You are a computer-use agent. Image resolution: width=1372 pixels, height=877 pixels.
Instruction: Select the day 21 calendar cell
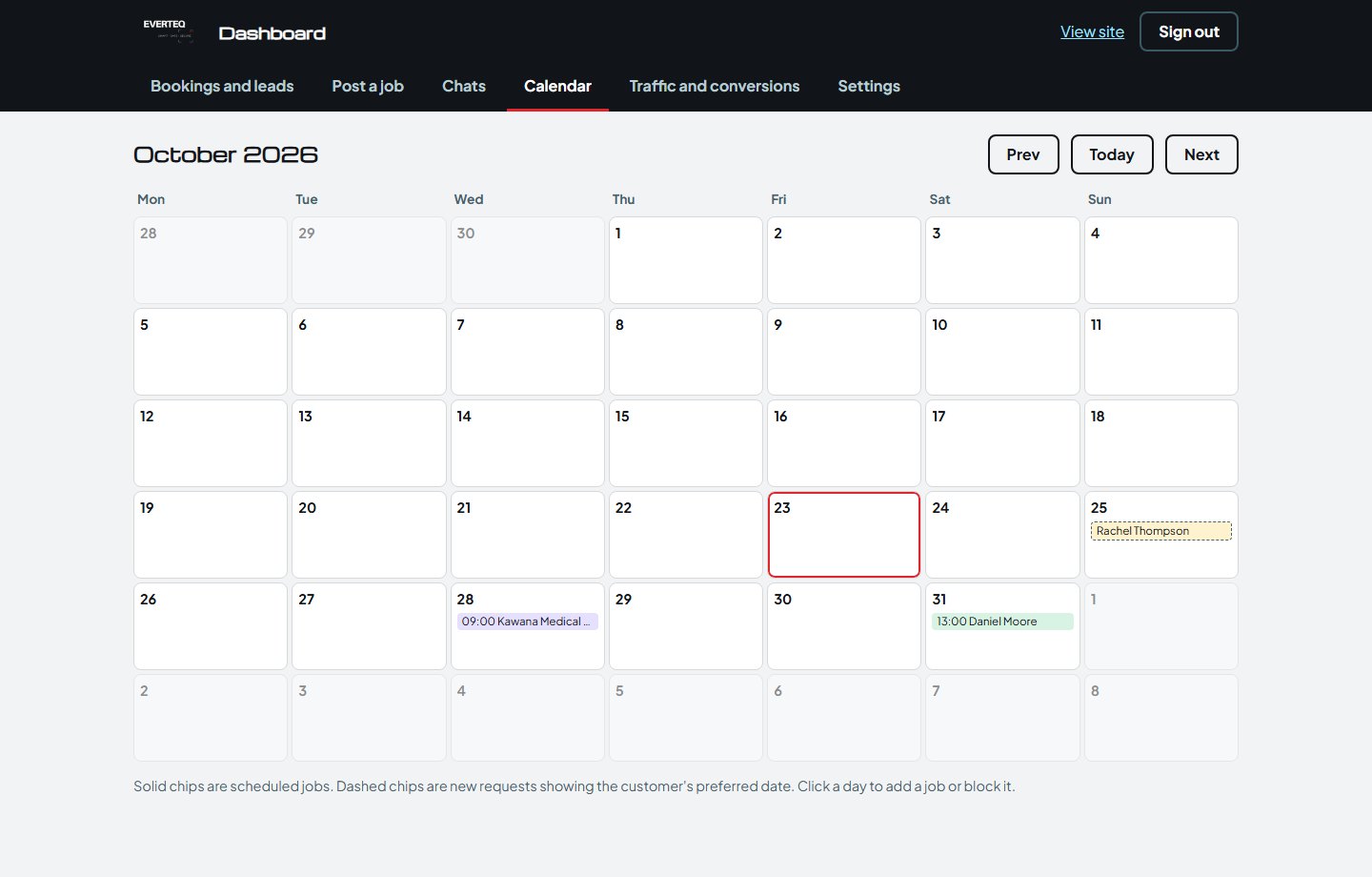(x=528, y=535)
